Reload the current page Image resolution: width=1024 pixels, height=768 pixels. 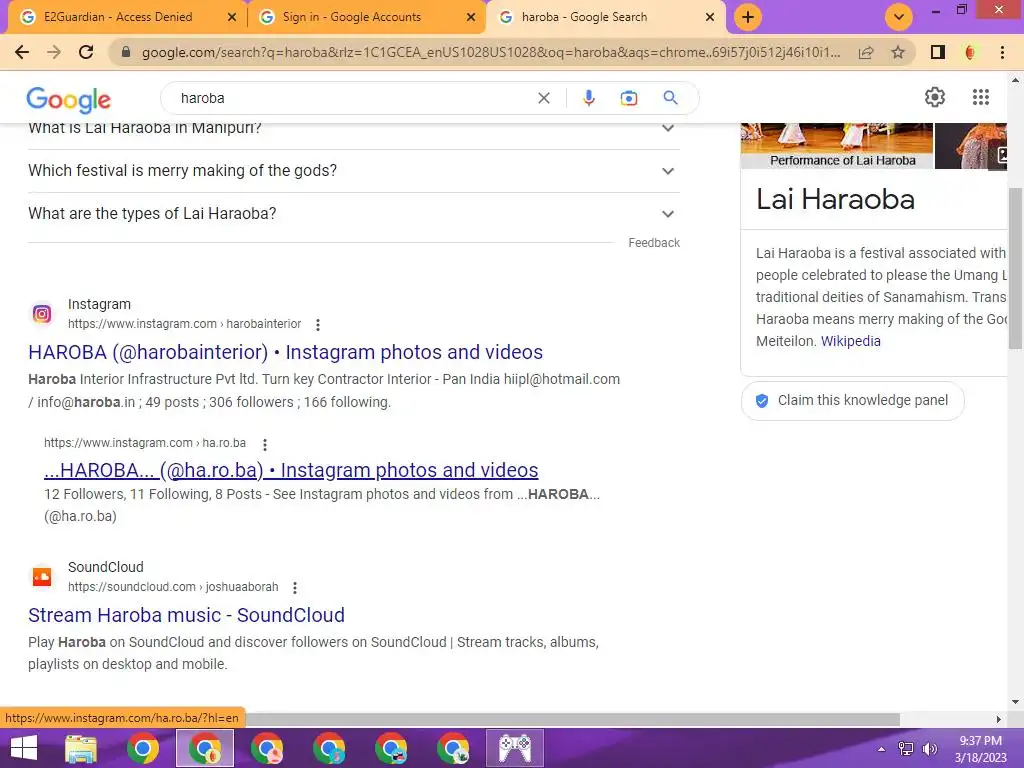pyautogui.click(x=86, y=52)
